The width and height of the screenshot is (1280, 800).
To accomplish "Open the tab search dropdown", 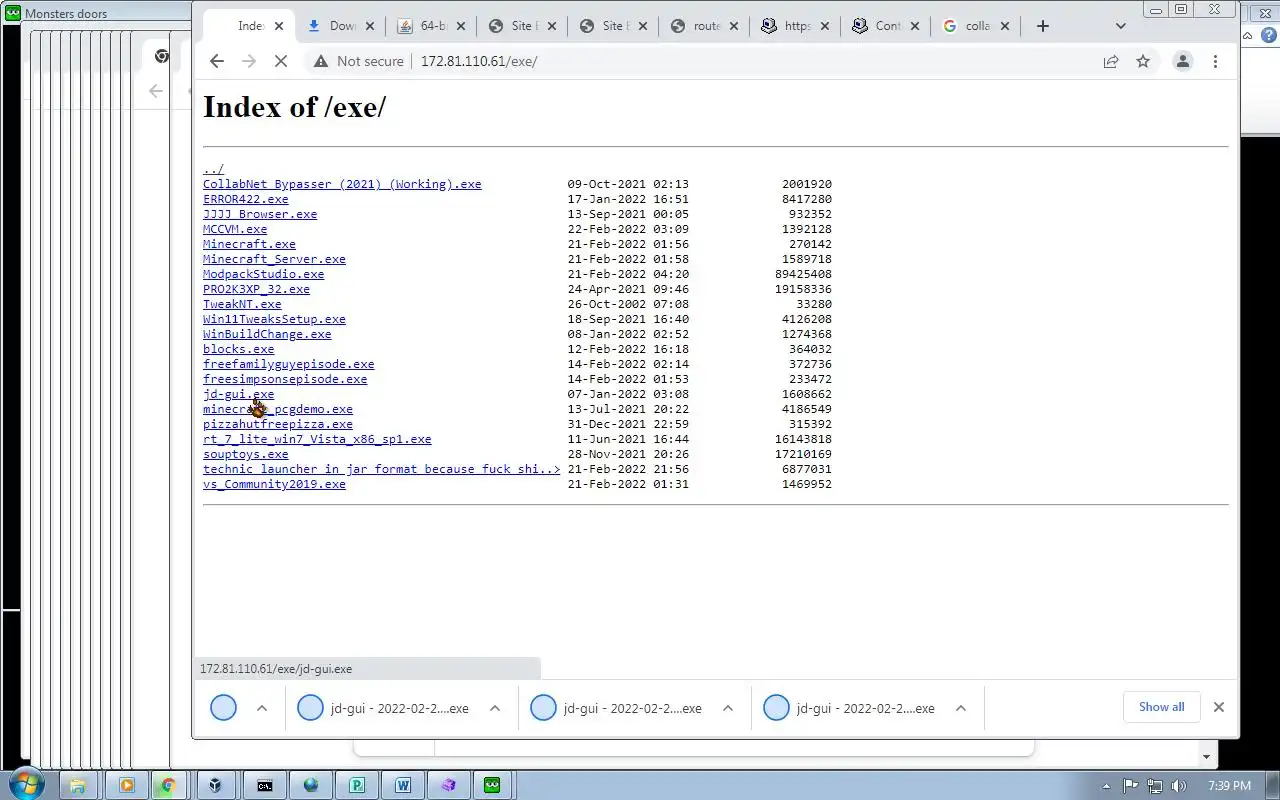I will coord(1120,26).
